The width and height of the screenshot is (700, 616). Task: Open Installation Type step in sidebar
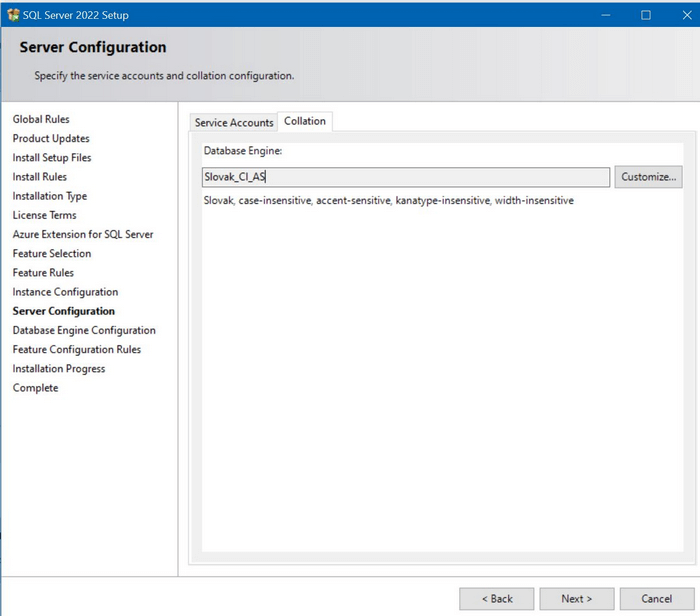[50, 196]
